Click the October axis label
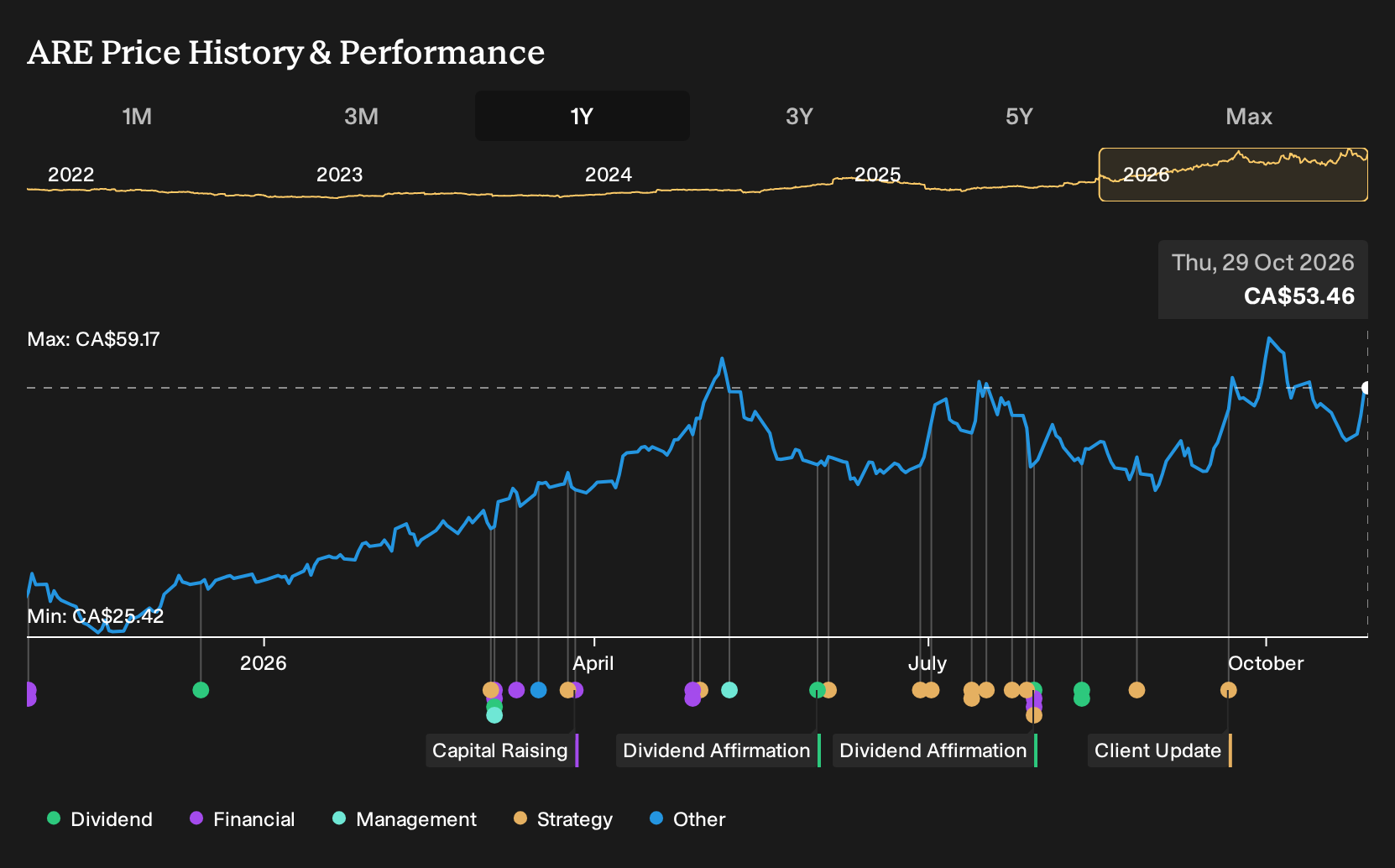The image size is (1395, 868). tap(1266, 663)
